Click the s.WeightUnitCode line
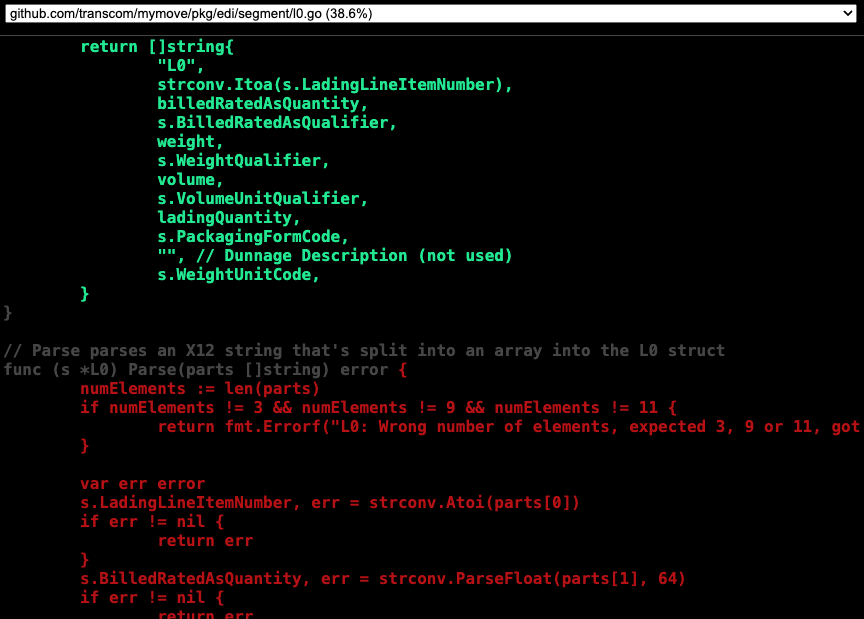864x619 pixels. (x=239, y=275)
